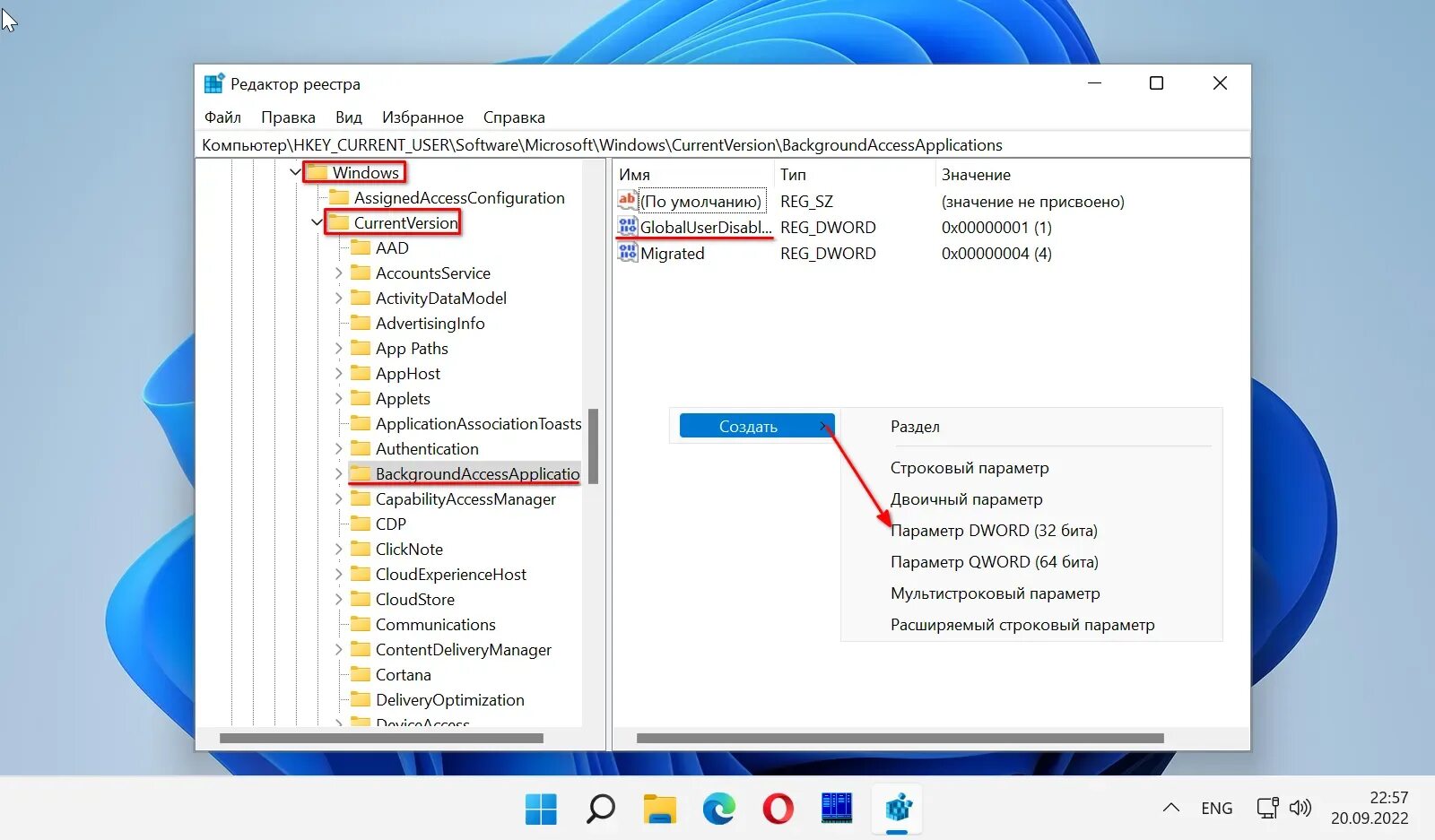This screenshot has width=1435, height=840.
Task: Collapse the CurrentVersion key node
Action: click(317, 221)
